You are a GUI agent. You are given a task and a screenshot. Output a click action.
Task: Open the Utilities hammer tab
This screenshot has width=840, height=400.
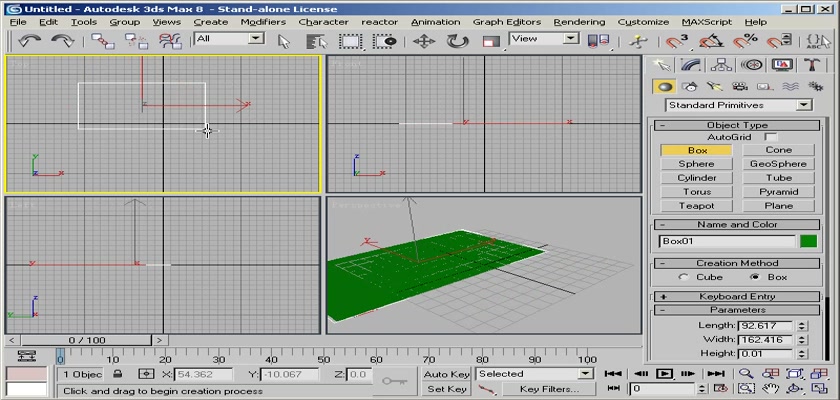coord(812,65)
